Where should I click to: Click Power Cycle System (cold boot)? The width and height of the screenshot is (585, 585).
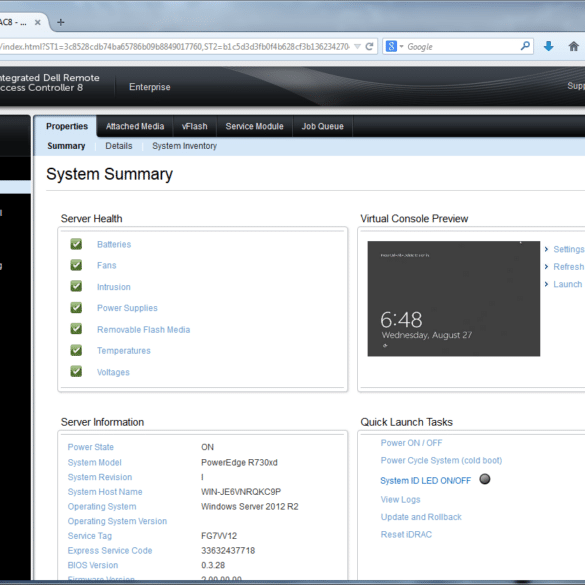point(441,460)
